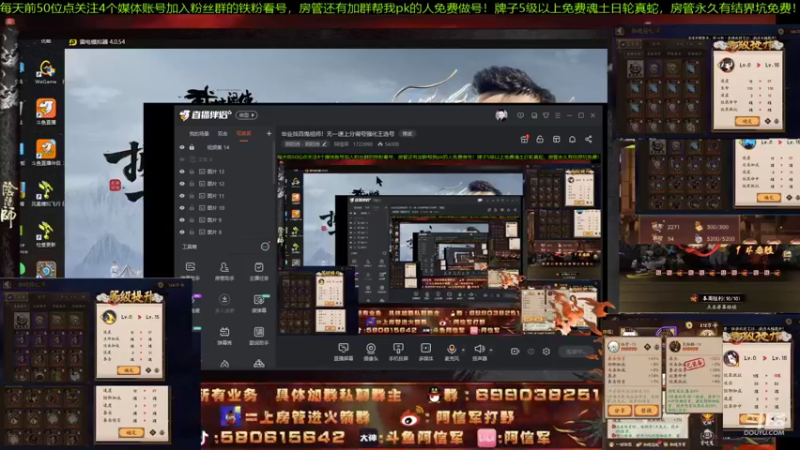
Task: Click the user avatar in the title bar
Action: coord(501,116)
